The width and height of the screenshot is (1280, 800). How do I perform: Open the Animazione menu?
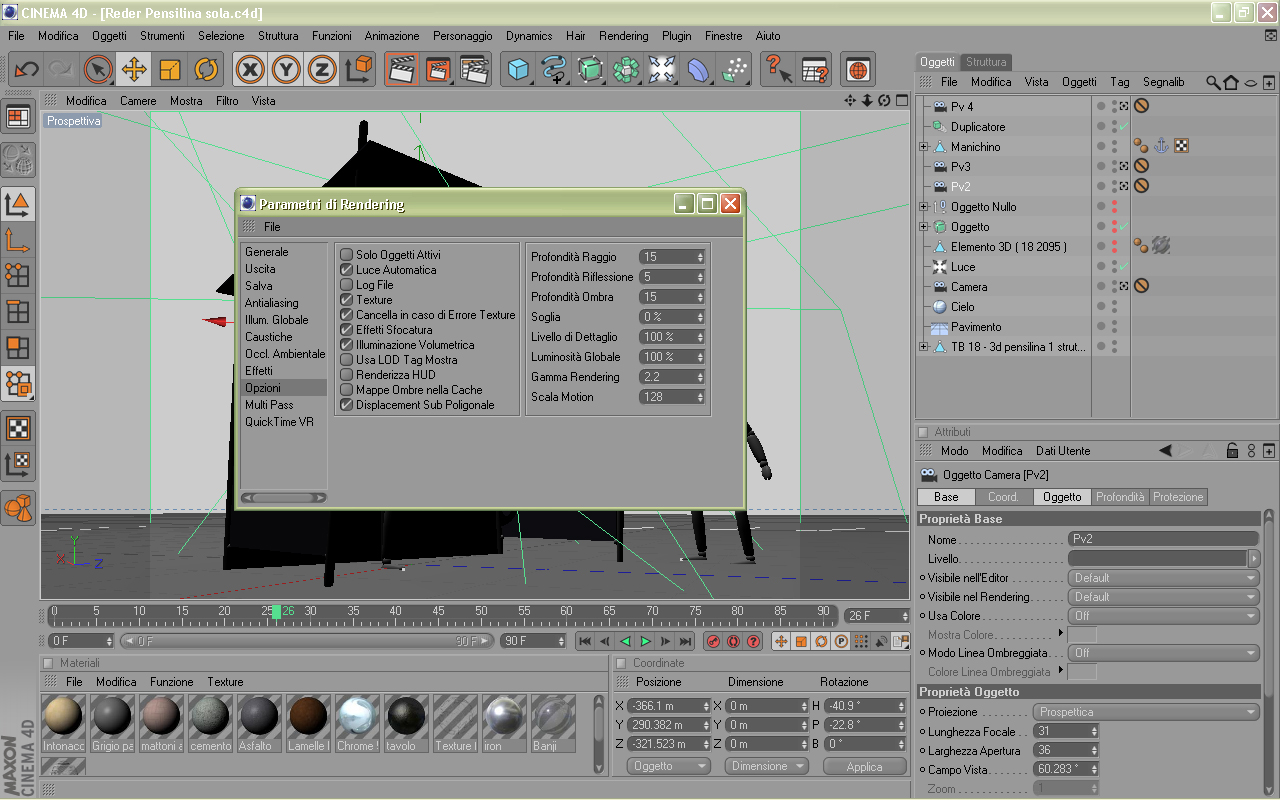tap(392, 36)
